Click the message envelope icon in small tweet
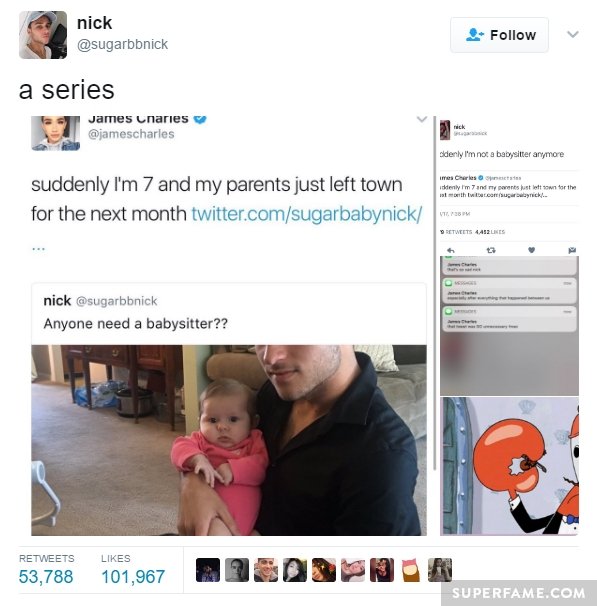 (572, 250)
